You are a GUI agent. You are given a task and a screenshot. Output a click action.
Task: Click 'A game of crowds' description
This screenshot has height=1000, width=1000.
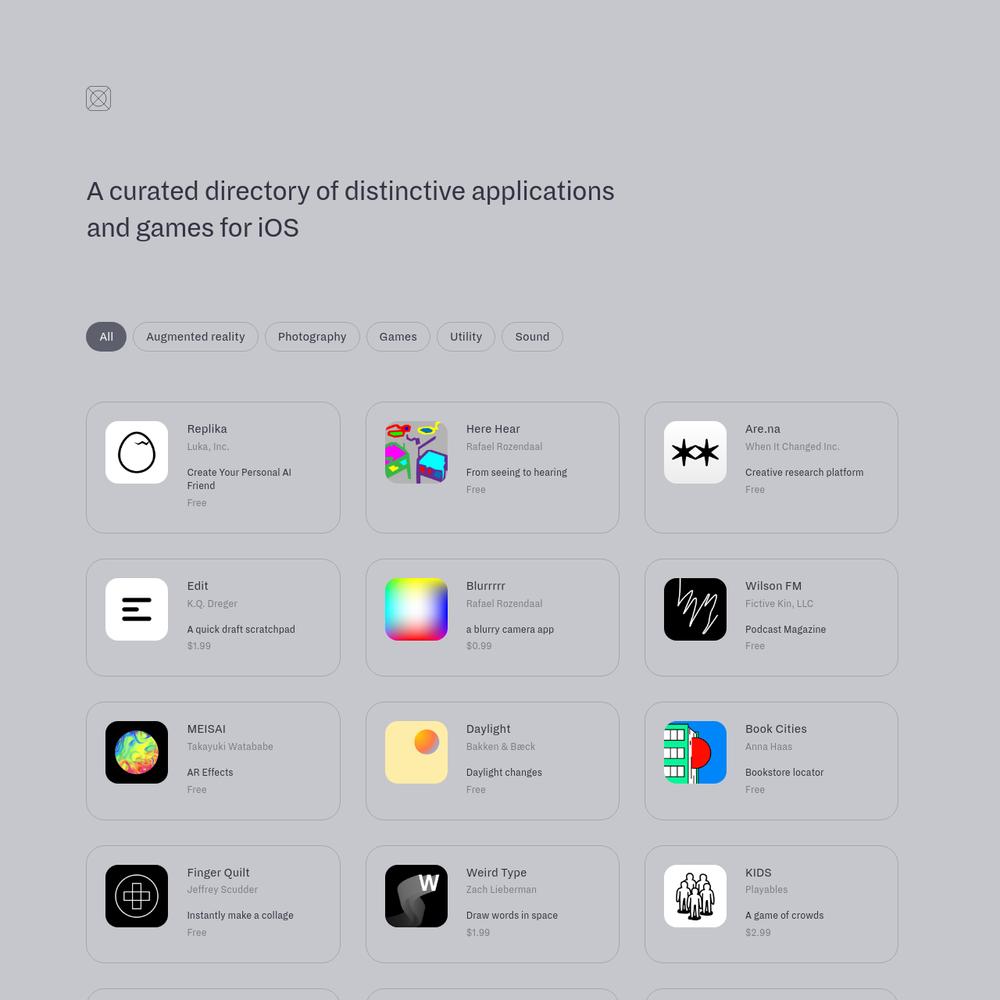coord(784,915)
